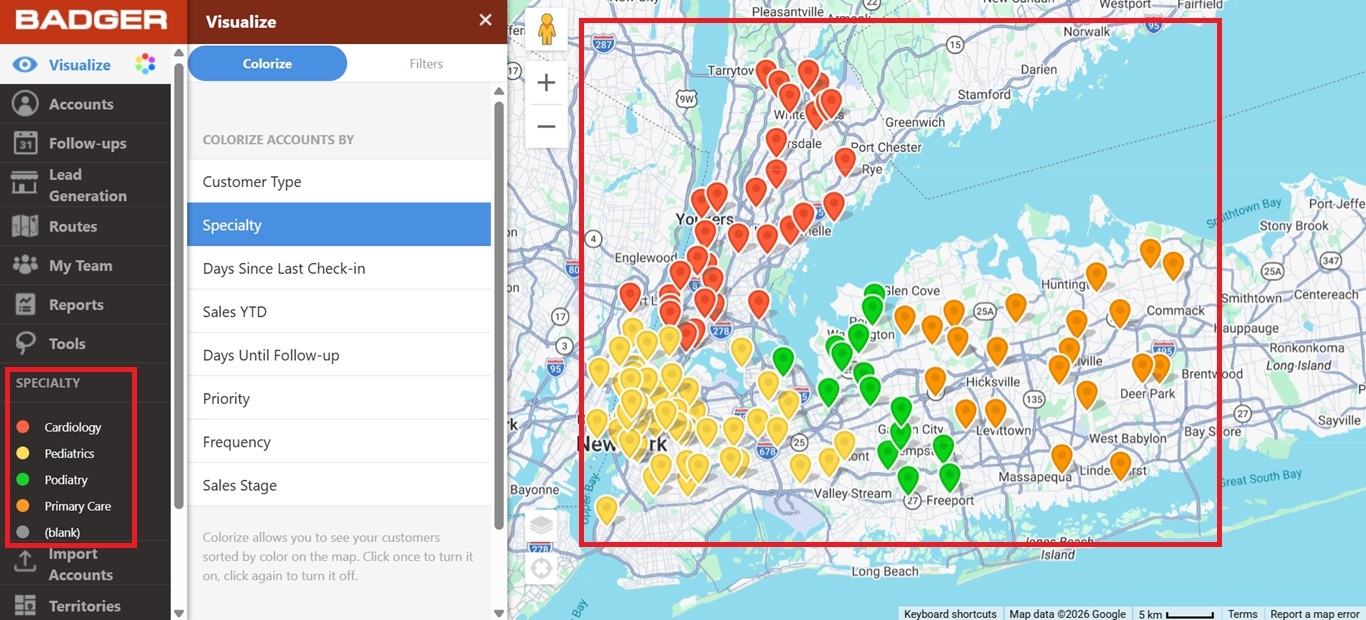
Task: Select Primary Care orange swatch in legend
Action: click(23, 506)
